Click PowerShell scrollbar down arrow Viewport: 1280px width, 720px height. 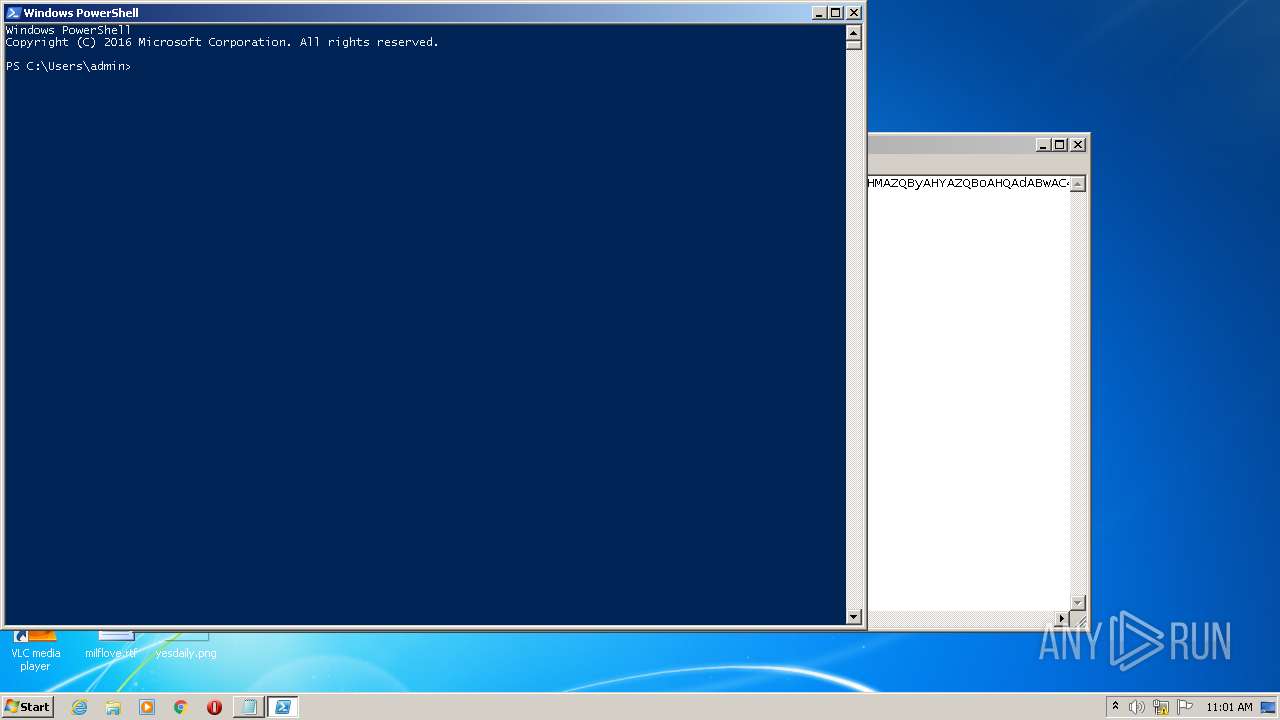click(x=854, y=617)
